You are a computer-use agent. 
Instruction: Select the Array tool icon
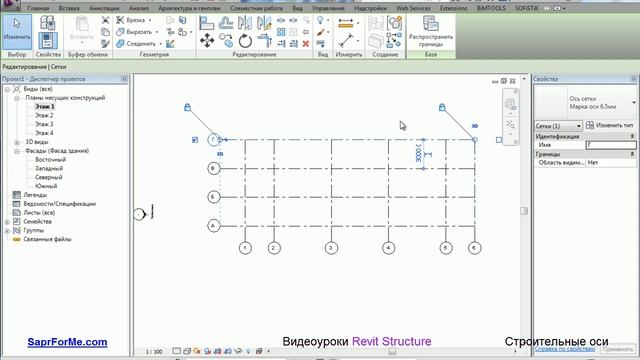pos(281,32)
